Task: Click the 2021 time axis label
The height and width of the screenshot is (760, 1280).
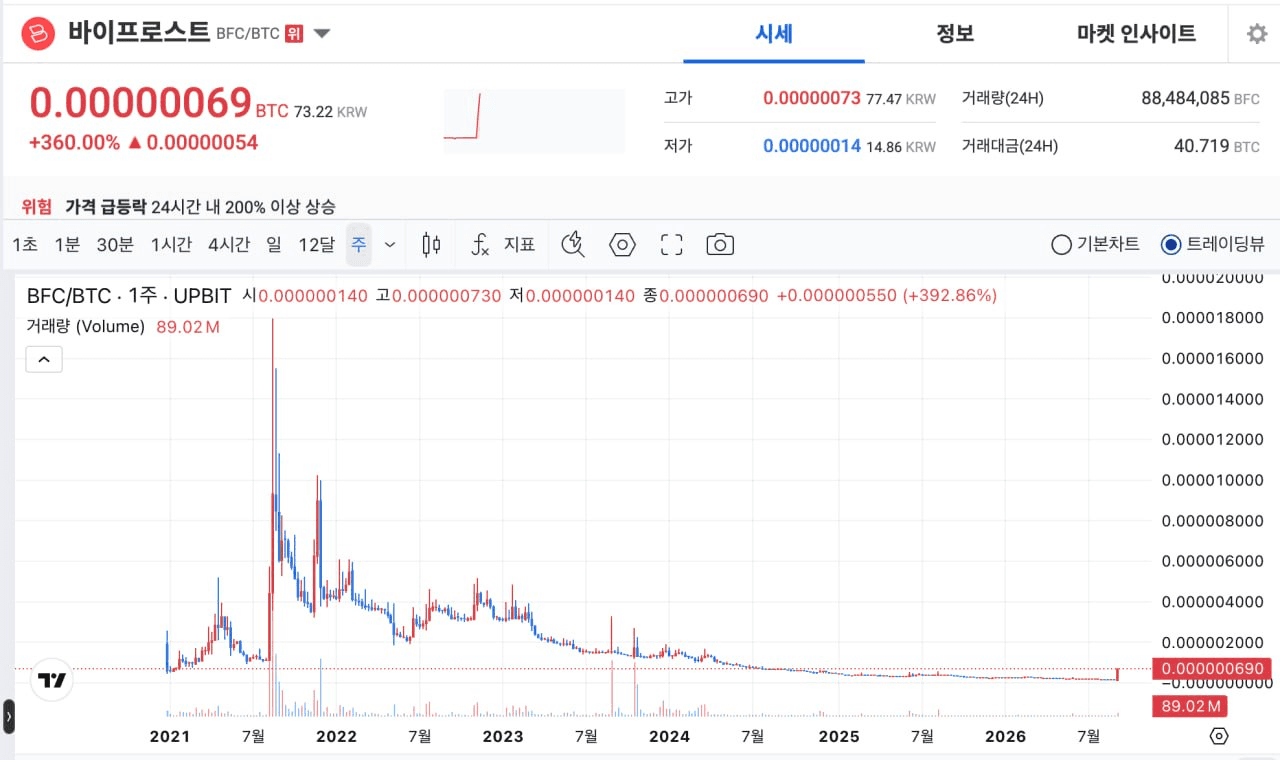Action: click(x=169, y=737)
